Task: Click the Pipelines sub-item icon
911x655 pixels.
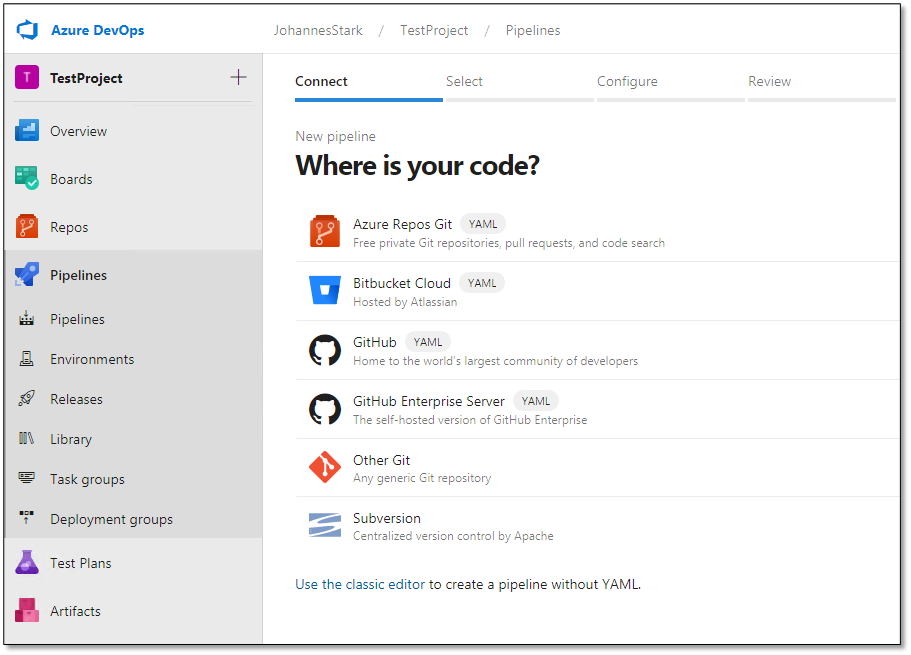Action: point(27,318)
